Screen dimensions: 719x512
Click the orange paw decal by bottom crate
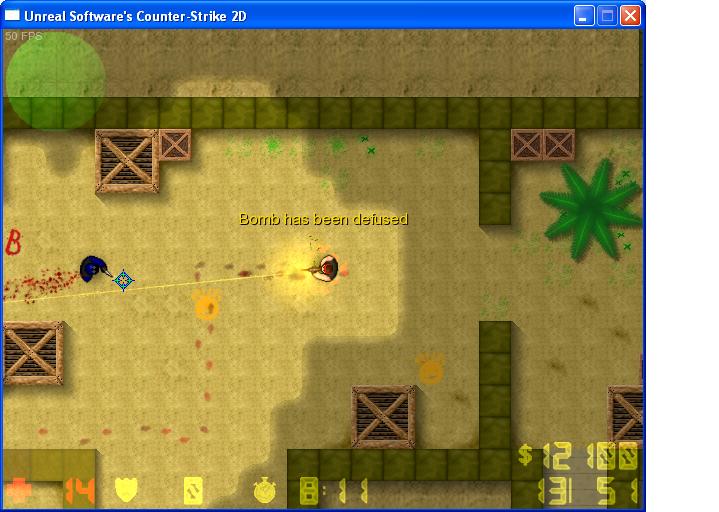431,368
